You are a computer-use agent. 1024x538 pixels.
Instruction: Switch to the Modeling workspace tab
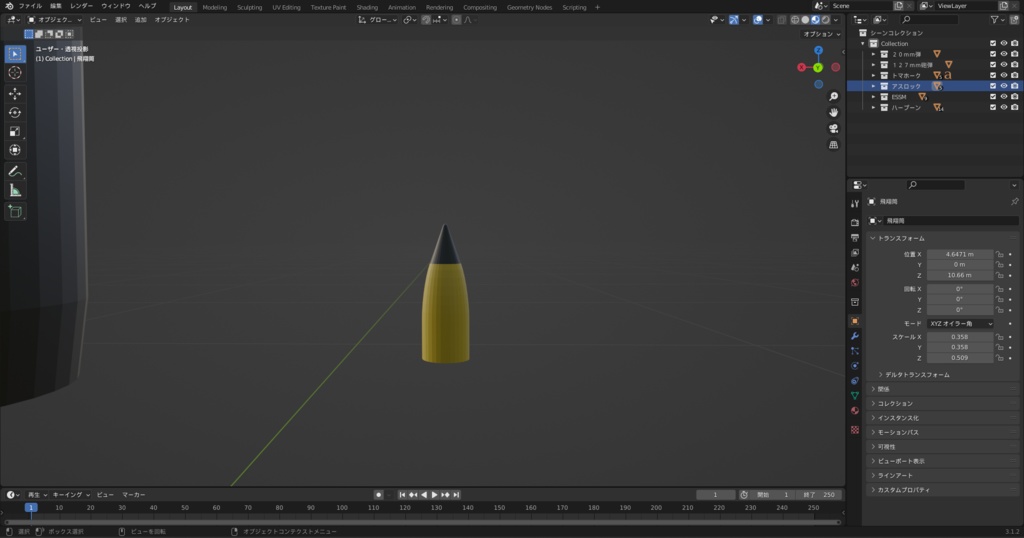pos(215,7)
